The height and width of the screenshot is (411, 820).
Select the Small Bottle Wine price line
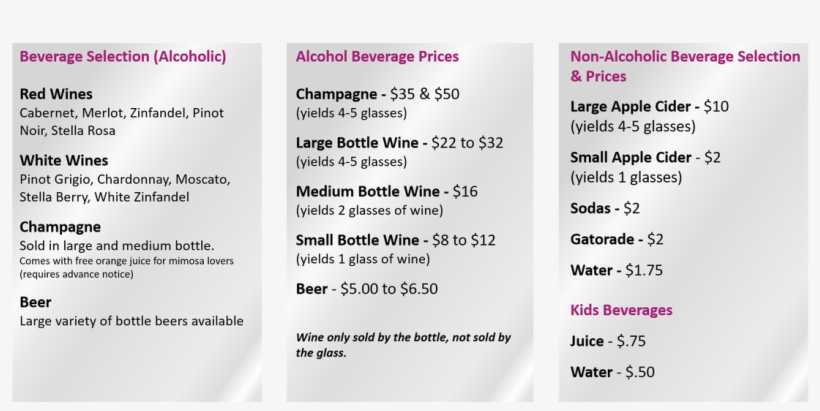(395, 240)
